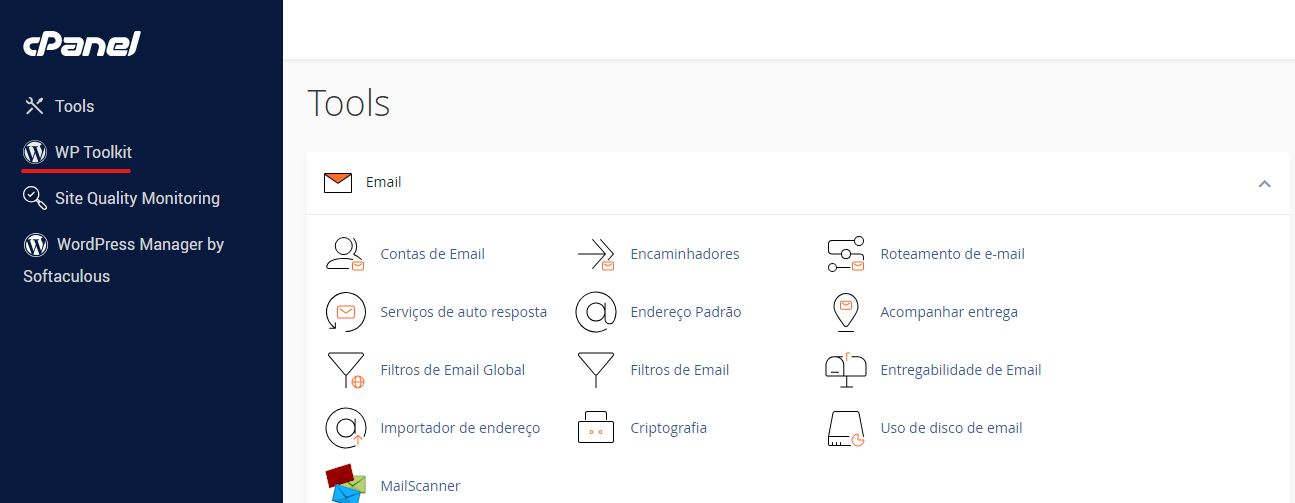
Task: Open Site Quality Monitoring in sidebar
Action: pyautogui.click(x=137, y=198)
